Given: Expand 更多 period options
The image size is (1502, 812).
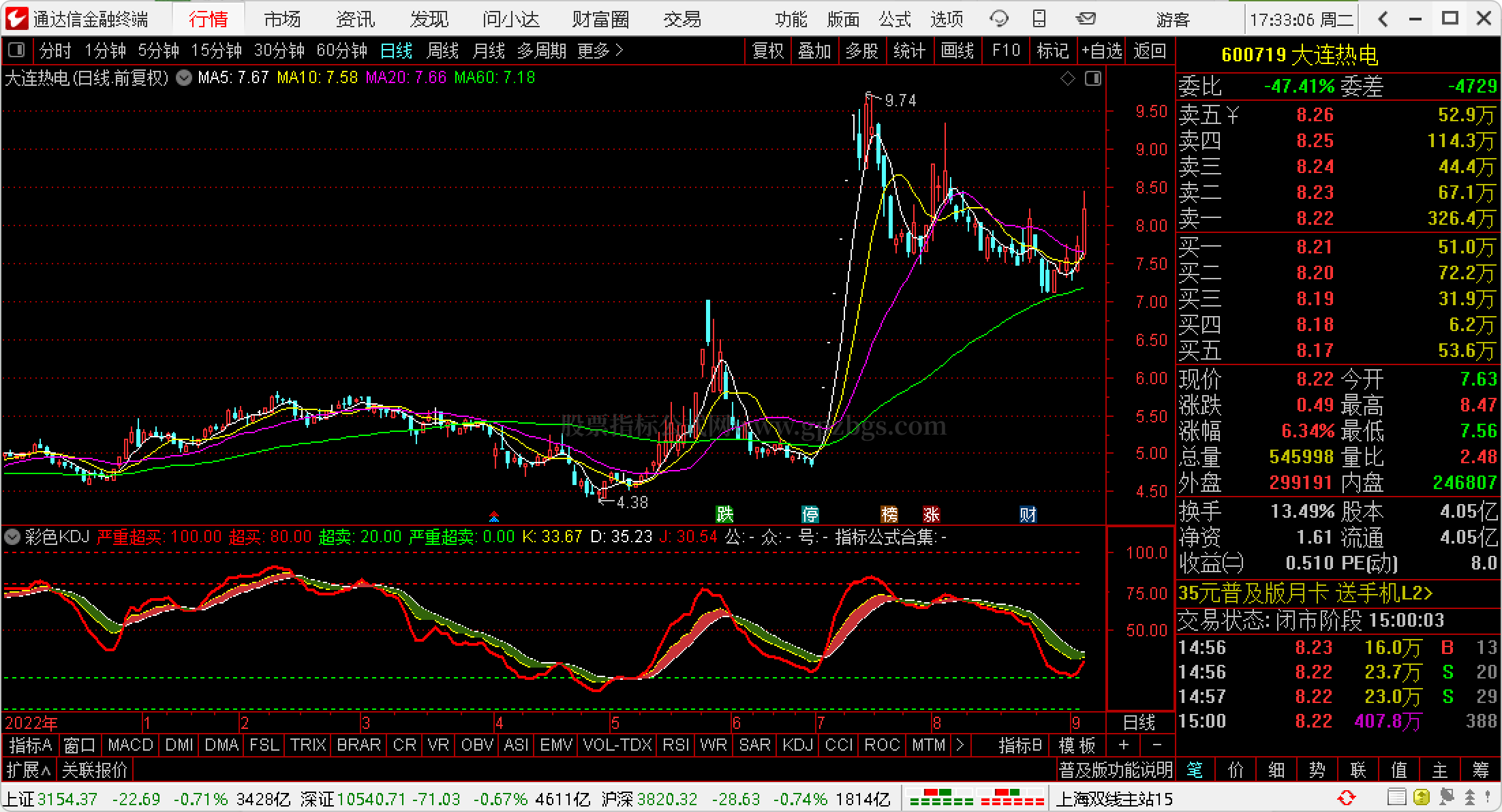Looking at the screenshot, I should [x=600, y=51].
